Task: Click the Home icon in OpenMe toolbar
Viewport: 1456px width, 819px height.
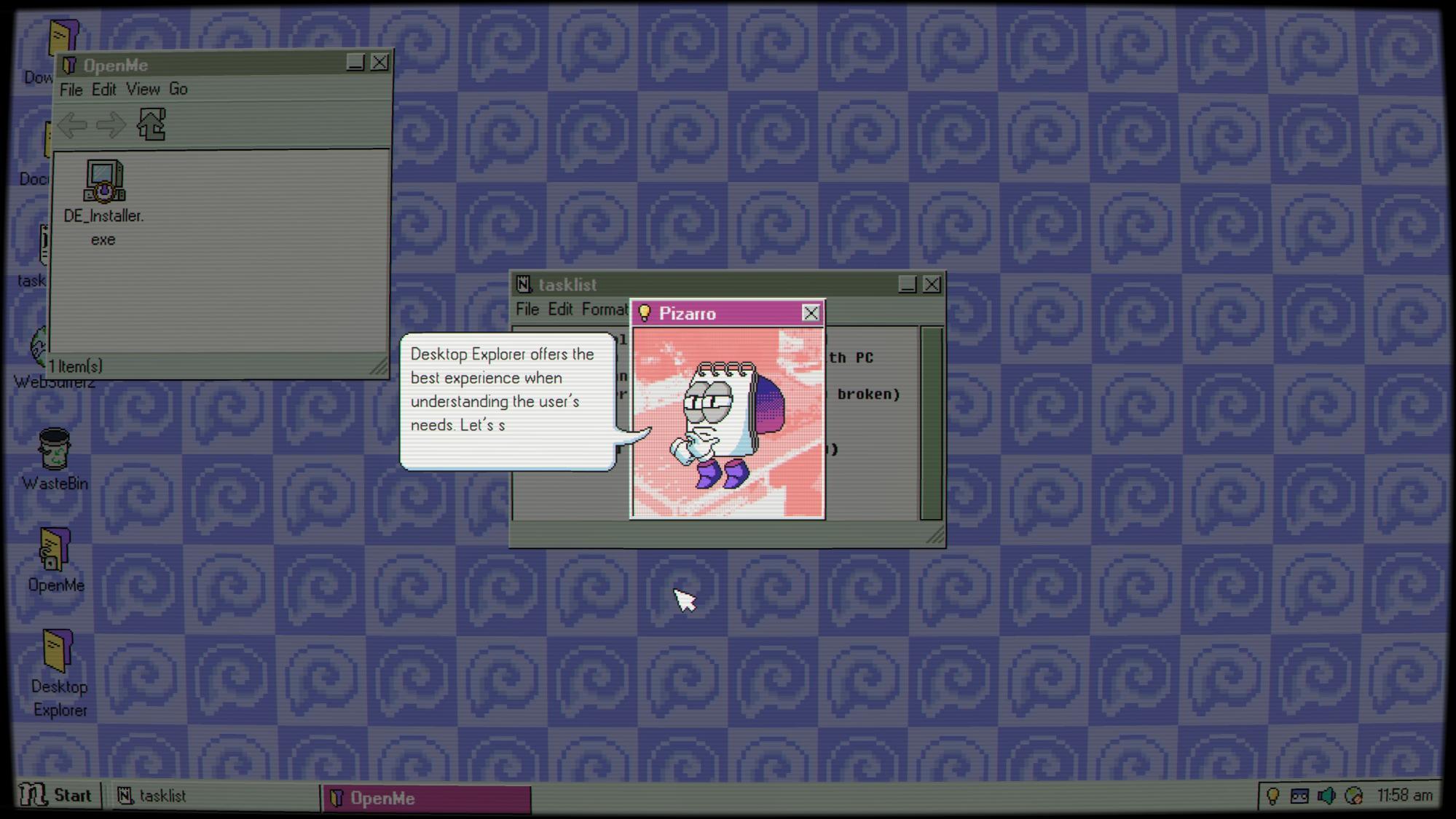Action: [x=150, y=124]
